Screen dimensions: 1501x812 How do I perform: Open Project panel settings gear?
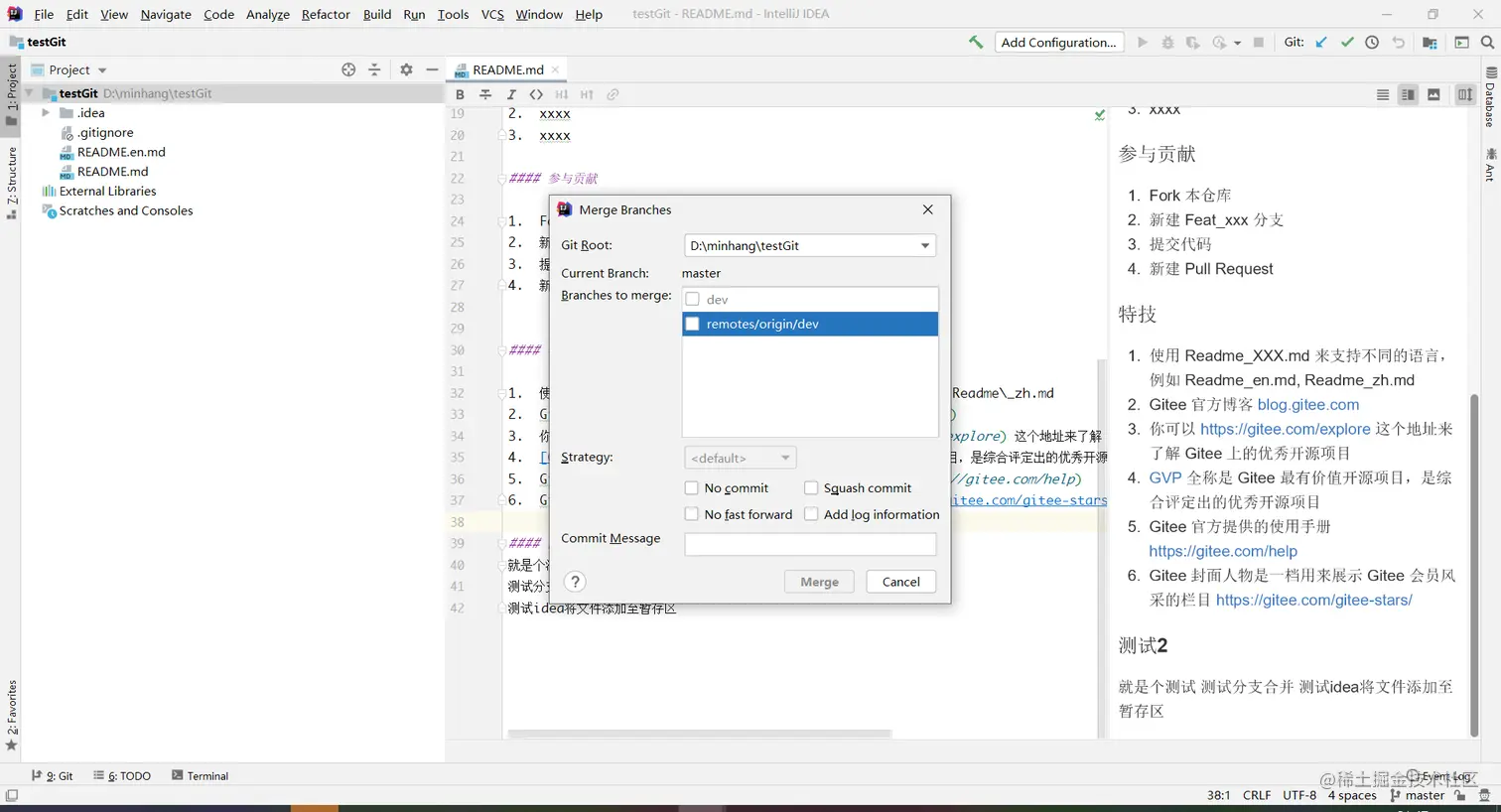point(406,69)
